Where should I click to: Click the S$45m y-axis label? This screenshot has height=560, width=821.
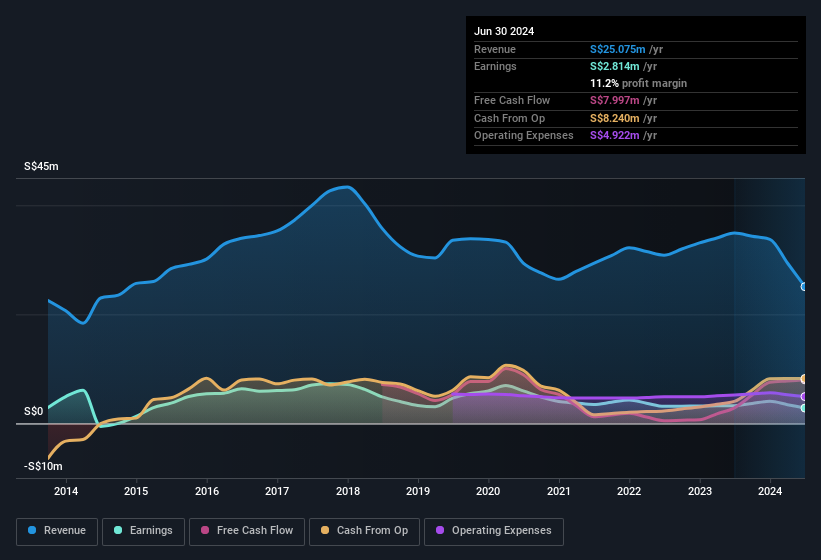coord(41,166)
